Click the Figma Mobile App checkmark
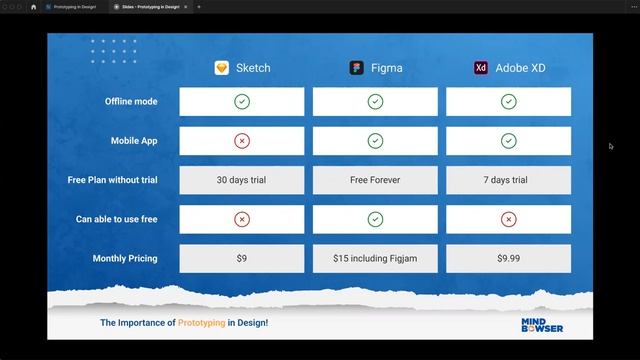Viewport: 640px width, 360px height. pyautogui.click(x=375, y=141)
